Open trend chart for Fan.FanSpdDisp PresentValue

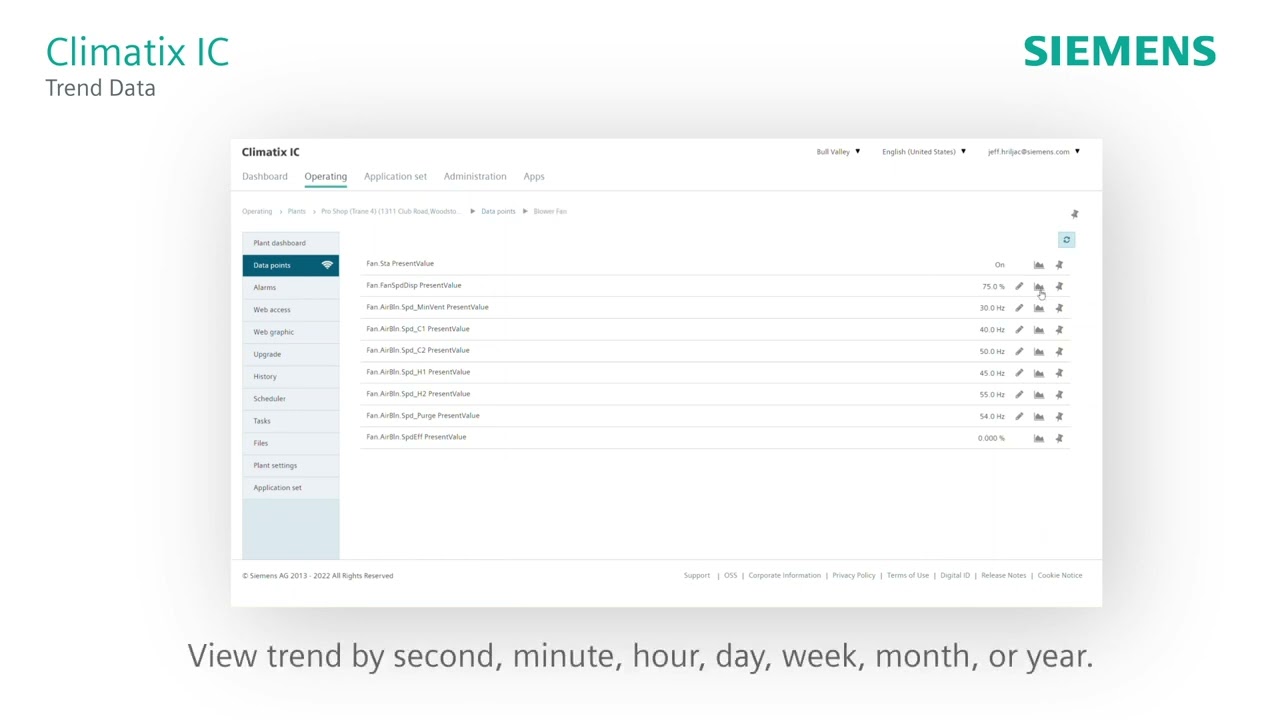pyautogui.click(x=1039, y=287)
